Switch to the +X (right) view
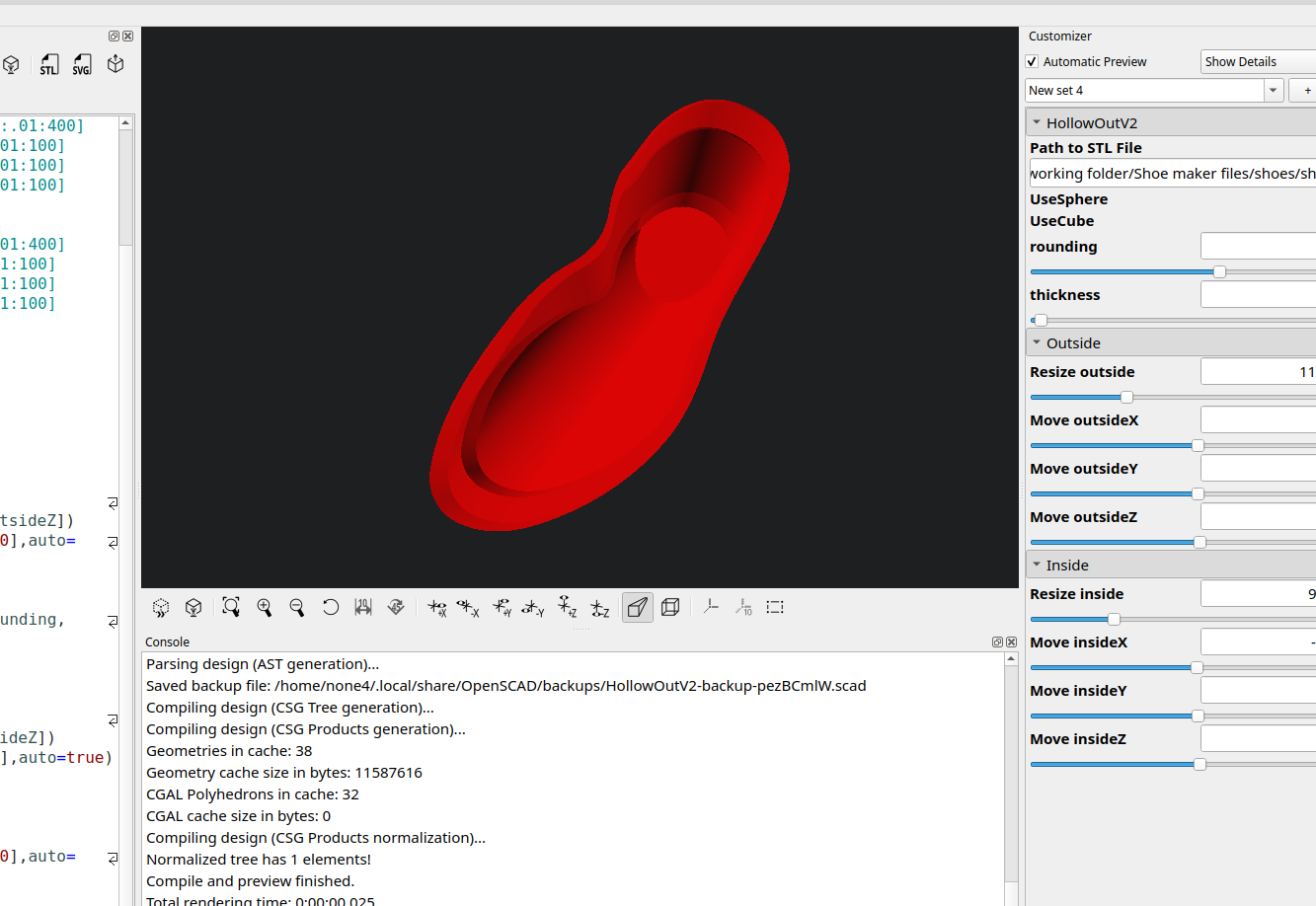The image size is (1316, 906). pos(437,607)
